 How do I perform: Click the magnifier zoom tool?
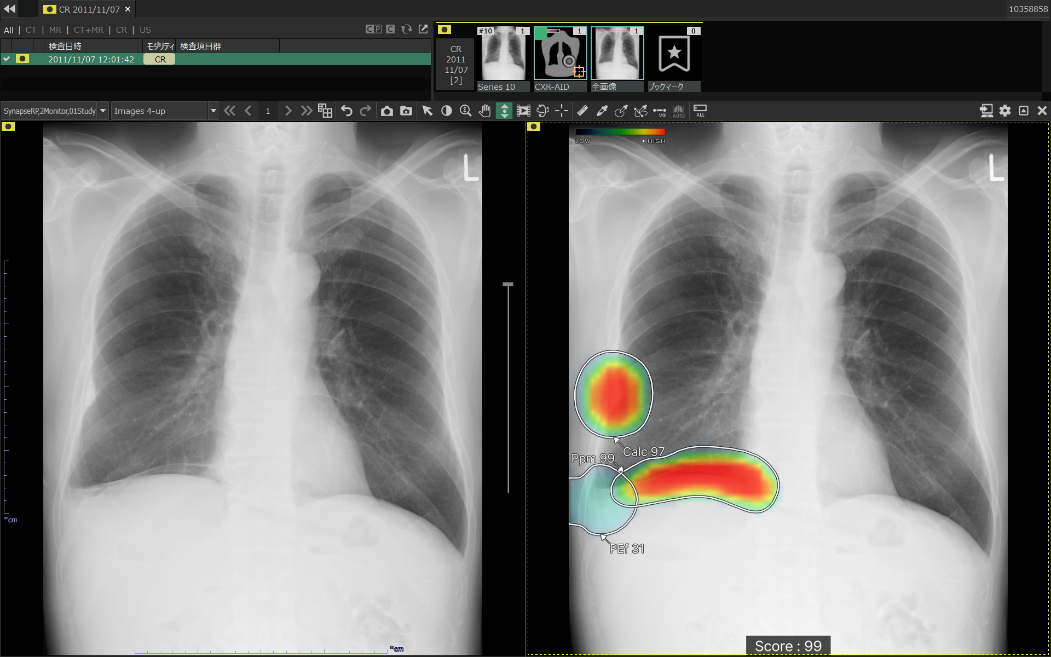click(x=465, y=110)
